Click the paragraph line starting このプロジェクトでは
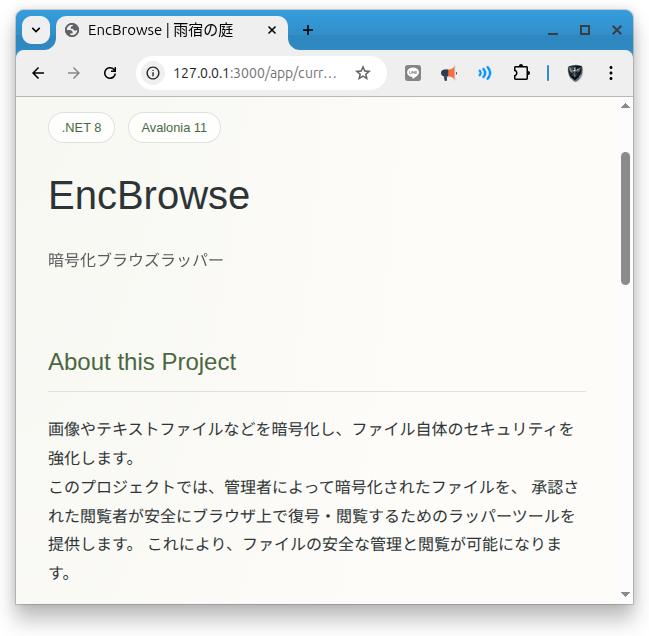Viewport: 649px width, 636px height. pyautogui.click(x=313, y=487)
